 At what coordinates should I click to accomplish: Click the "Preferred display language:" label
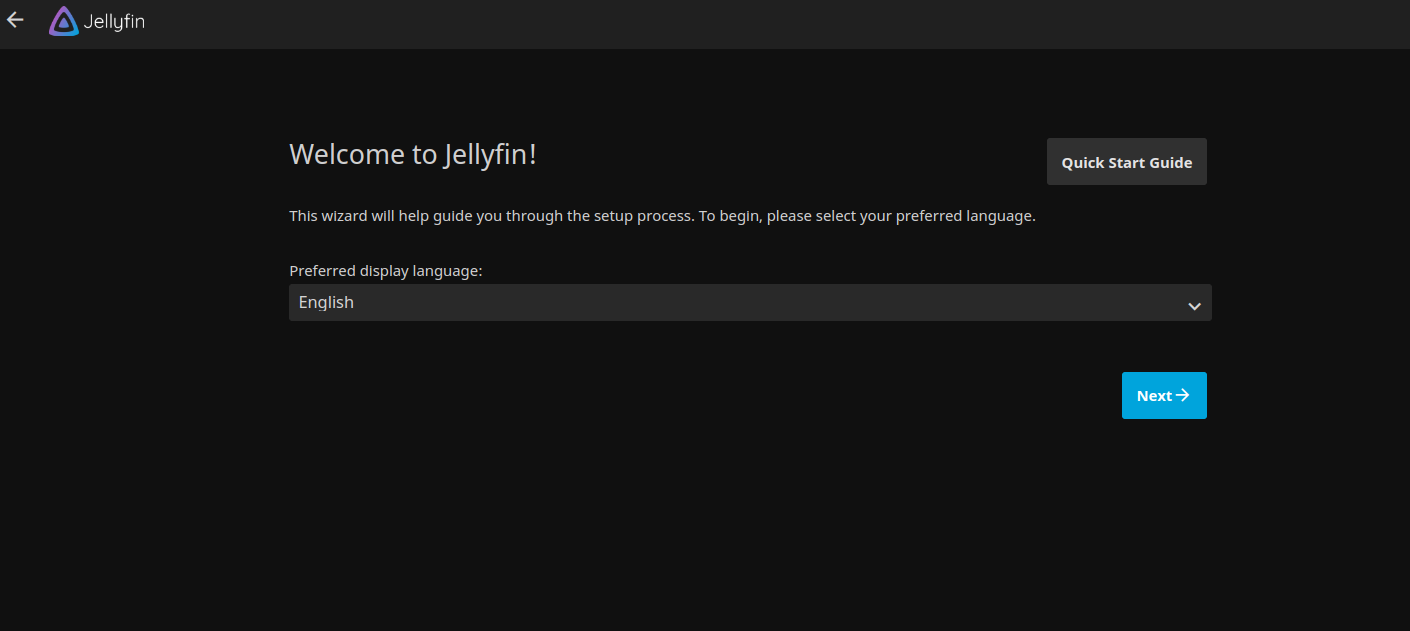[386, 271]
